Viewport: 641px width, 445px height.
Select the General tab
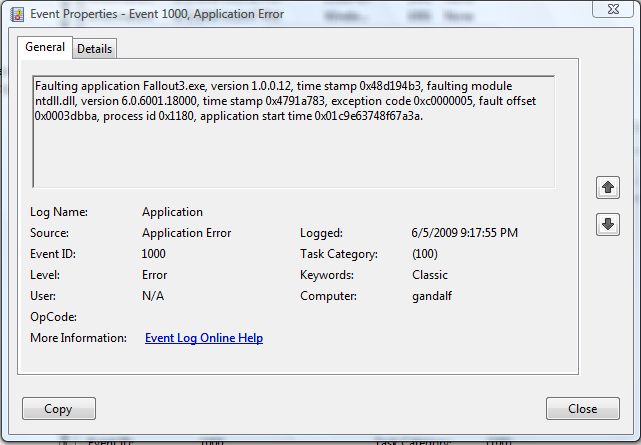(x=45, y=47)
